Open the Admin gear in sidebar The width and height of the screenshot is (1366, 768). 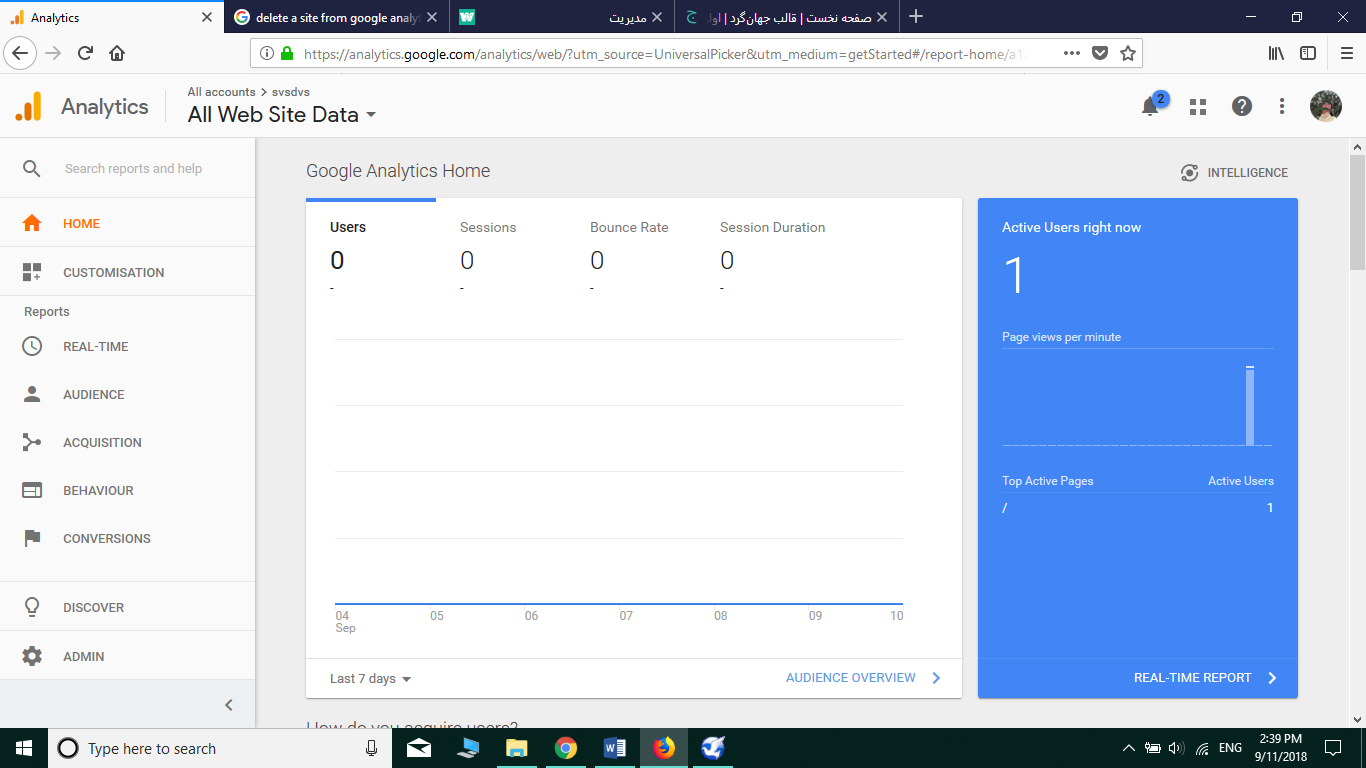[x=83, y=656]
